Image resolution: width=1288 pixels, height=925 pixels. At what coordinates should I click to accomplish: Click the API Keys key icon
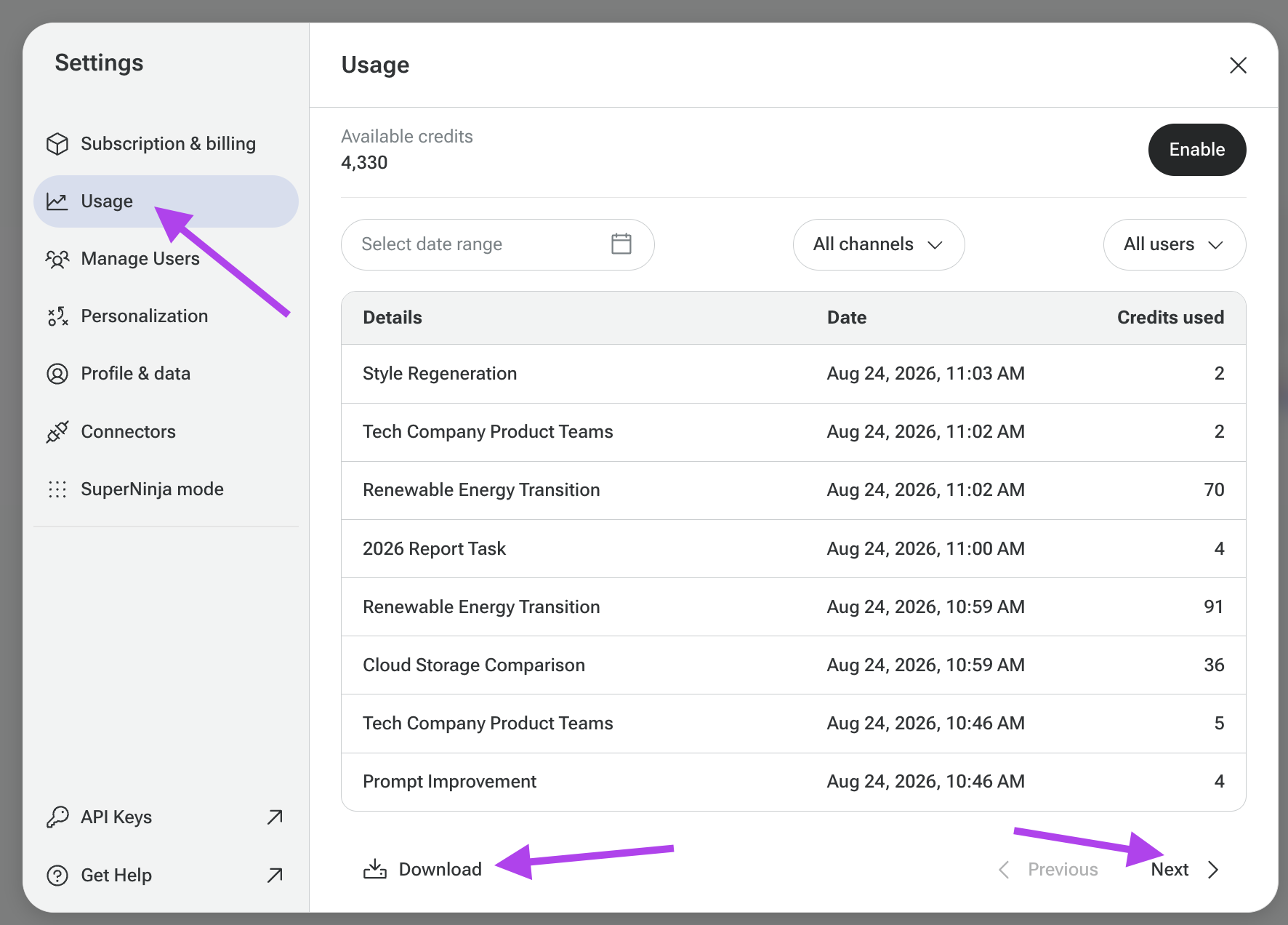pyautogui.click(x=57, y=817)
